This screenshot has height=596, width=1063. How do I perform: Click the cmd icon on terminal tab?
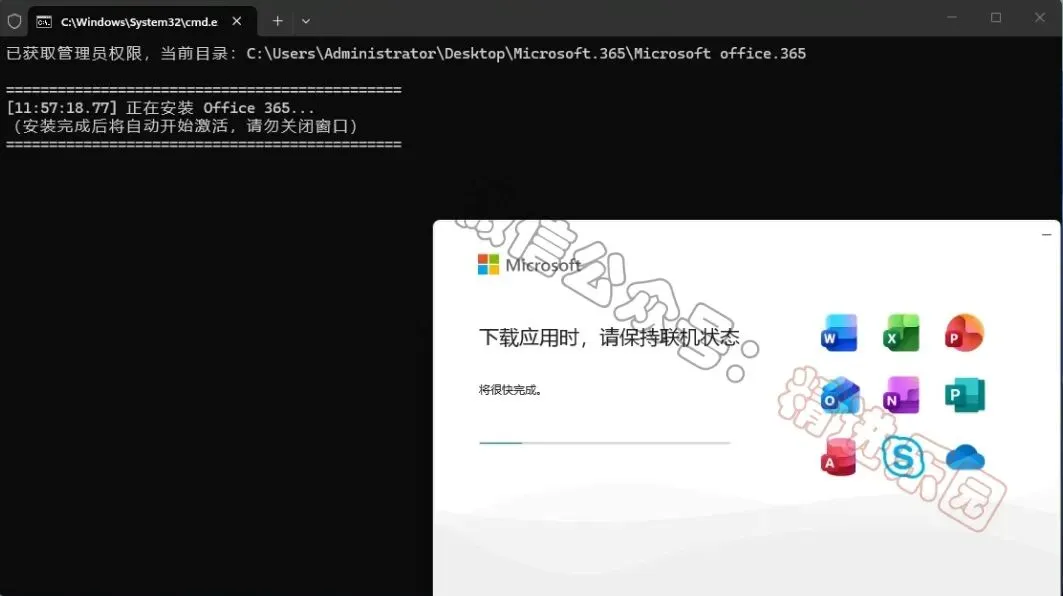[x=44, y=22]
